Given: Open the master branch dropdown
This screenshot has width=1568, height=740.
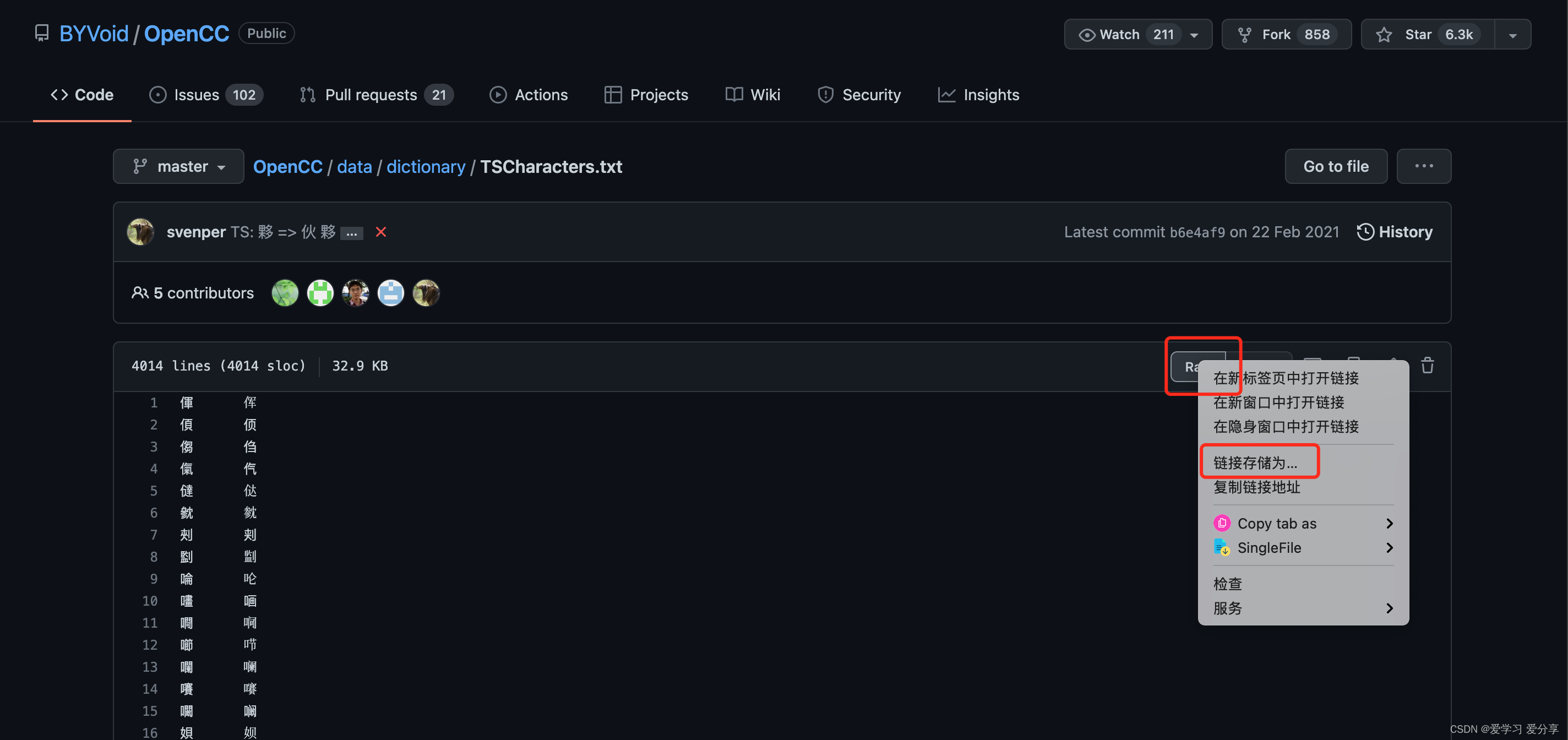Looking at the screenshot, I should point(178,166).
